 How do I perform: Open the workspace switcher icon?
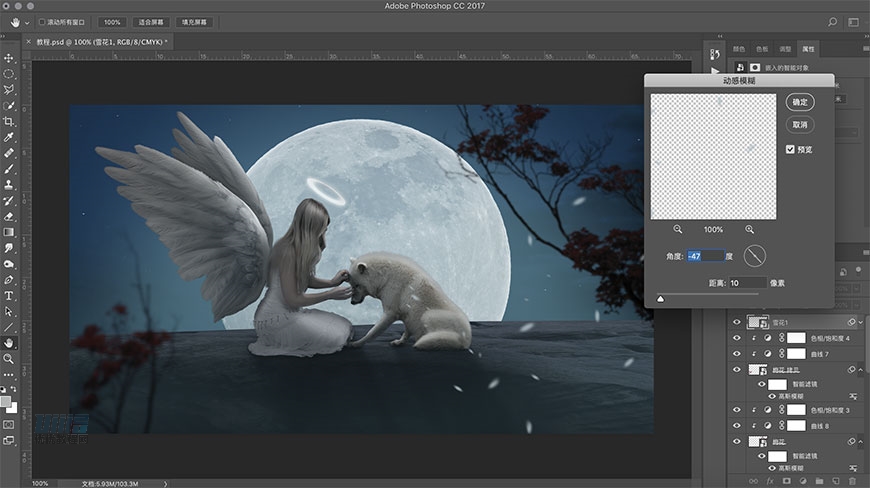853,22
